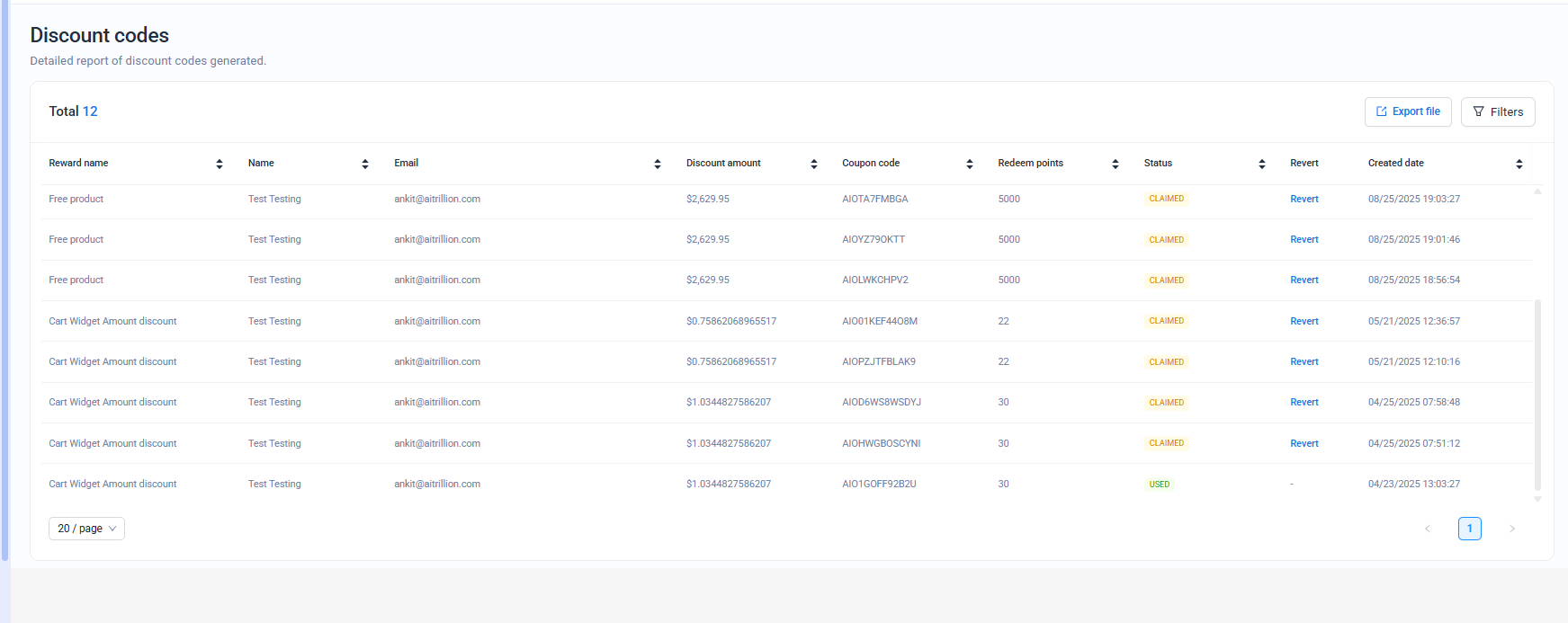The width and height of the screenshot is (1568, 623).
Task: Export the discount codes file
Action: [x=1408, y=111]
